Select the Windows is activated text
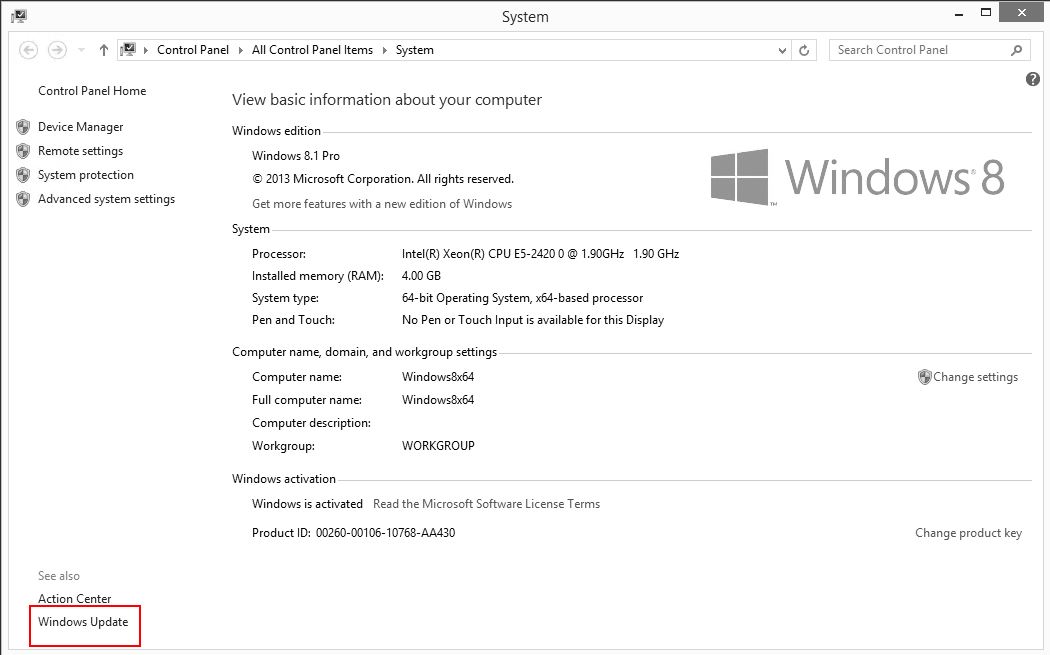Viewport: 1050px width, 655px height. 307,504
